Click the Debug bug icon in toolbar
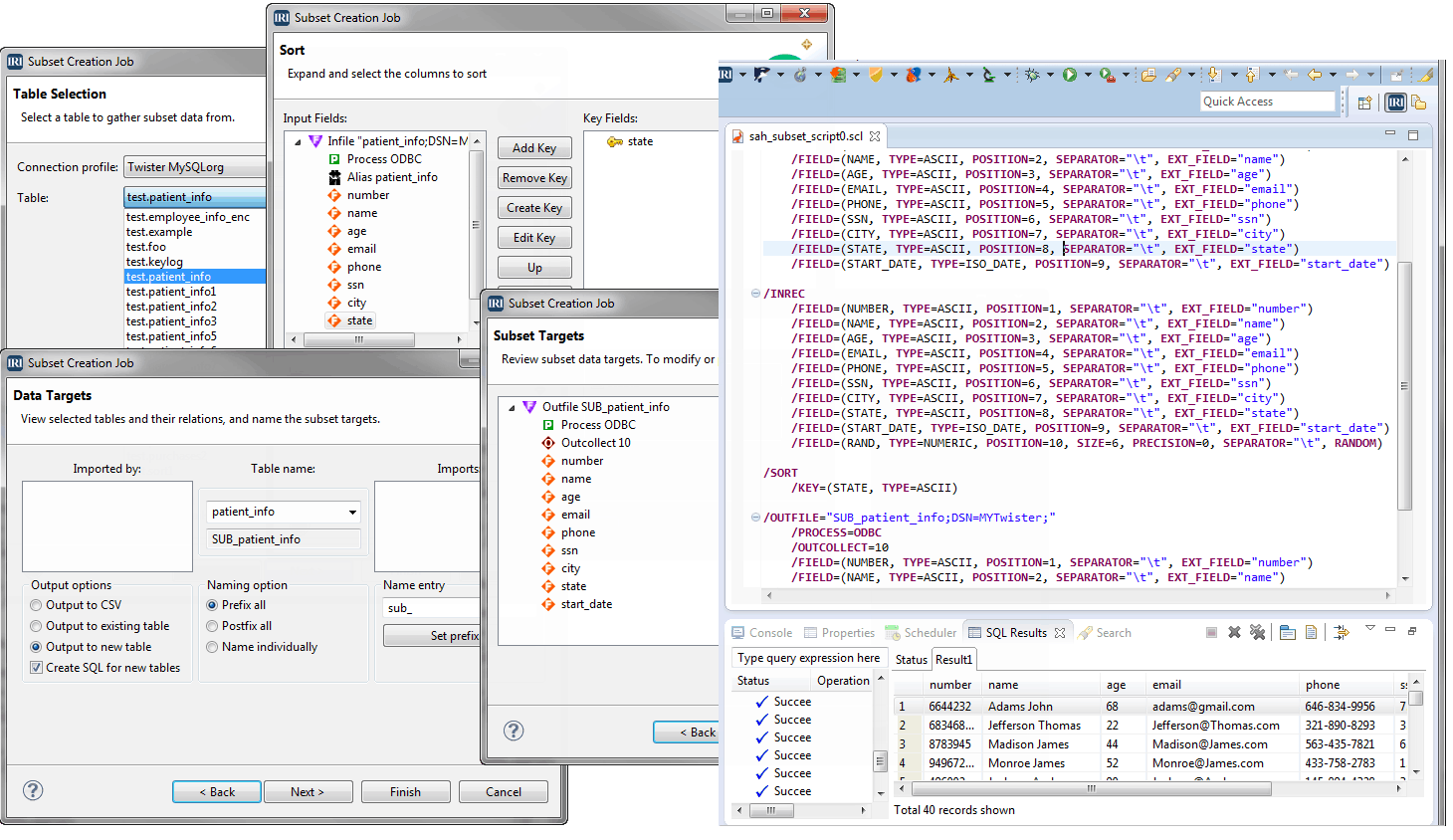The width and height of the screenshot is (1453, 840). tap(1032, 75)
